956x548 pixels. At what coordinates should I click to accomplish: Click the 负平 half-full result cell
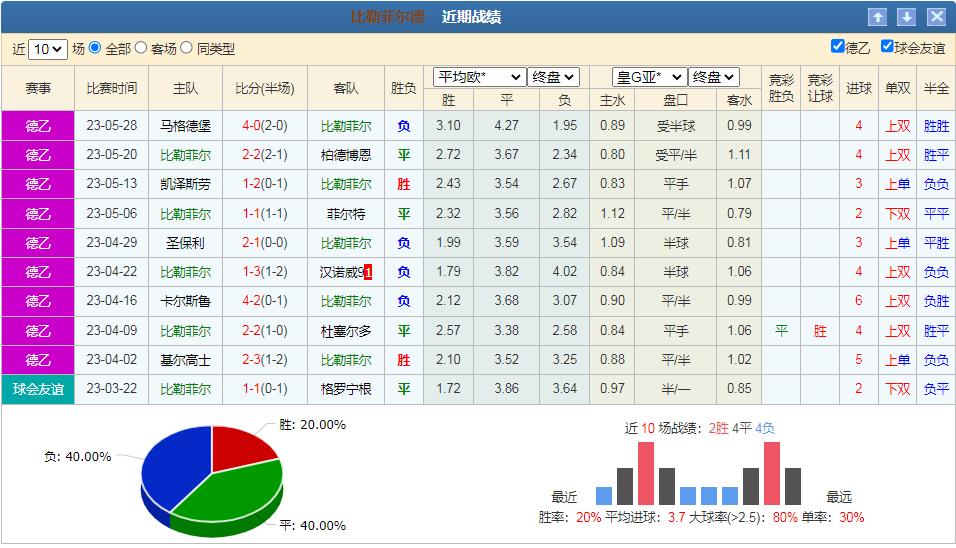(936, 389)
